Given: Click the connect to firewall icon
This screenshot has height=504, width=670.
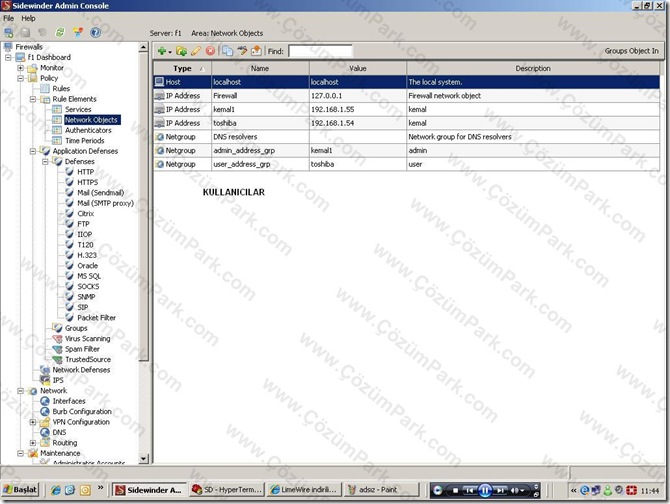Looking at the screenshot, I should tap(9, 32).
